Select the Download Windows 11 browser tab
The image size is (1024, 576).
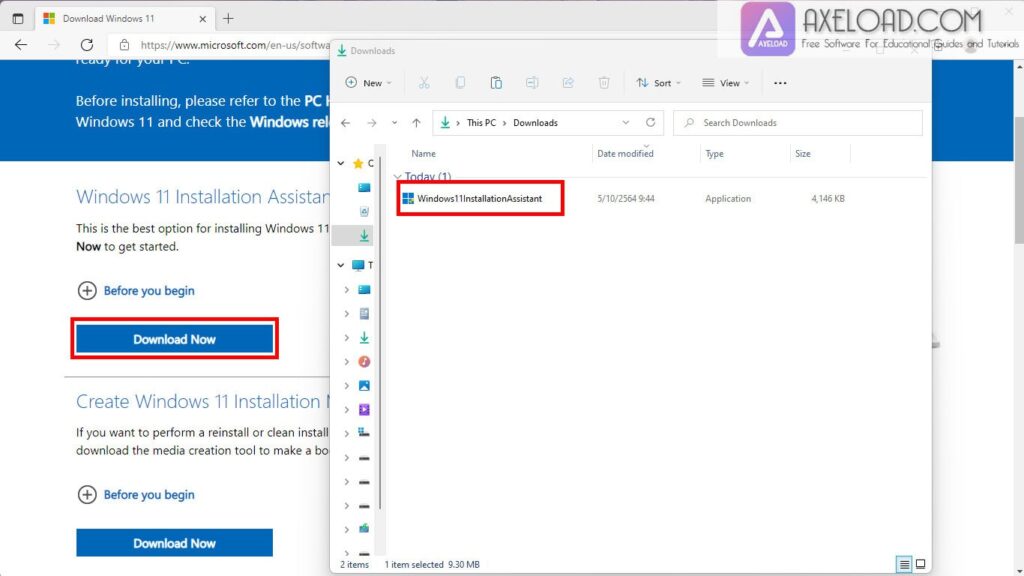tap(124, 18)
